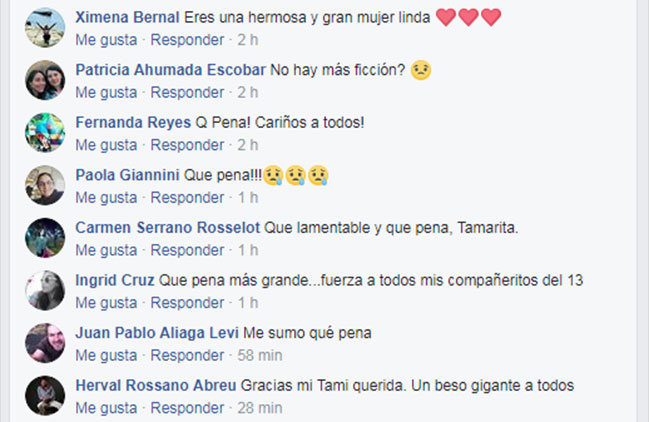Reply to Paola Giannini's comment
Viewport: 649px width, 422px height.
coord(186,198)
